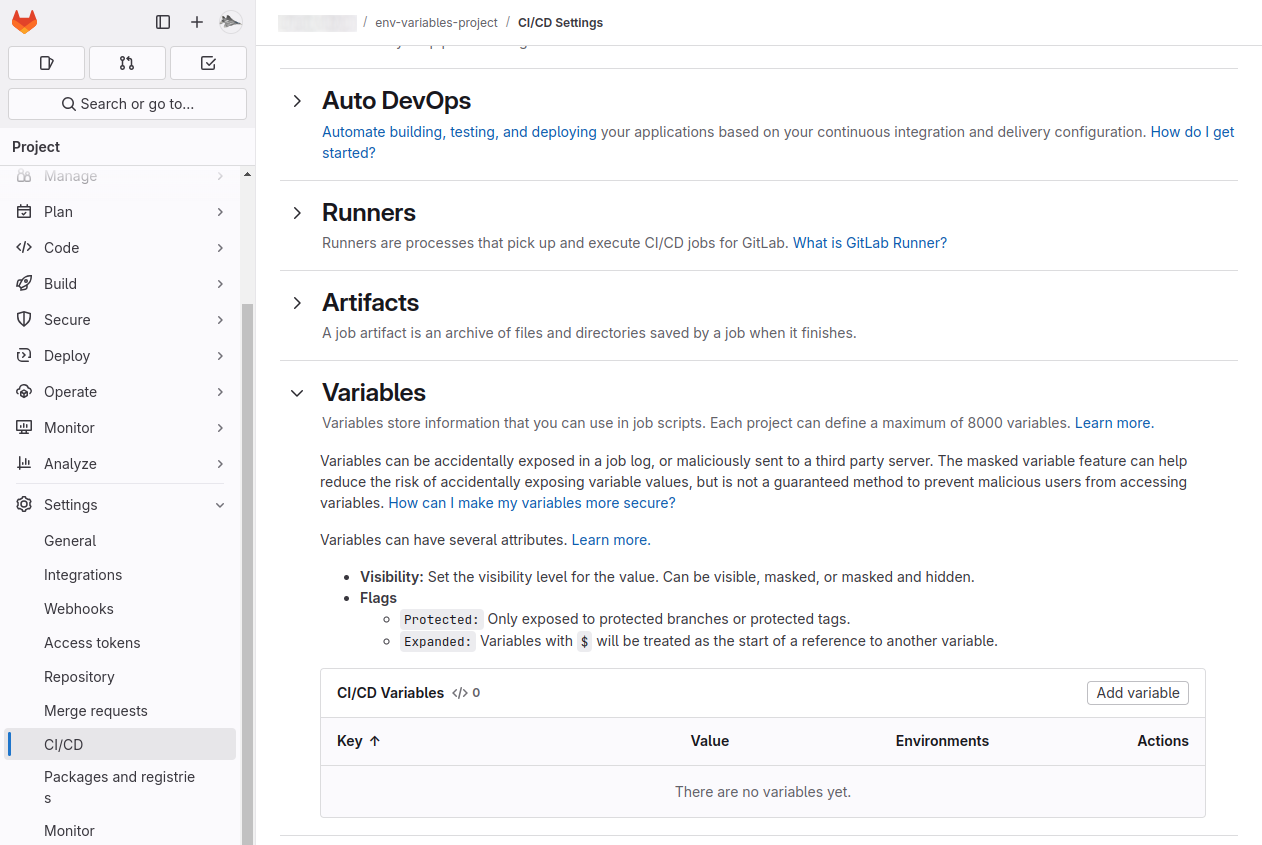
Task: Open merge requests shortcut icon
Action: [127, 63]
